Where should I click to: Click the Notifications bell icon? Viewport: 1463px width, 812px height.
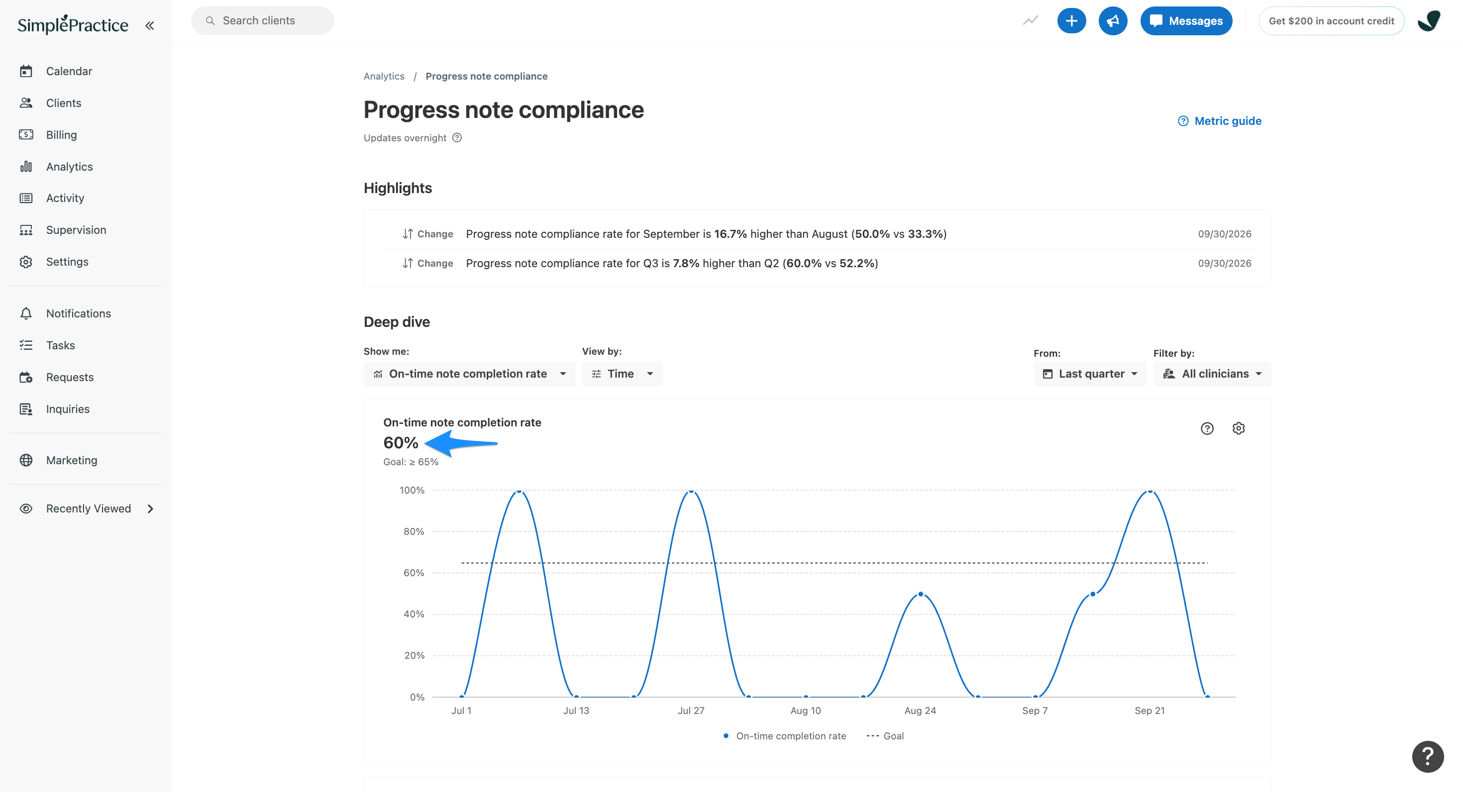coord(26,313)
